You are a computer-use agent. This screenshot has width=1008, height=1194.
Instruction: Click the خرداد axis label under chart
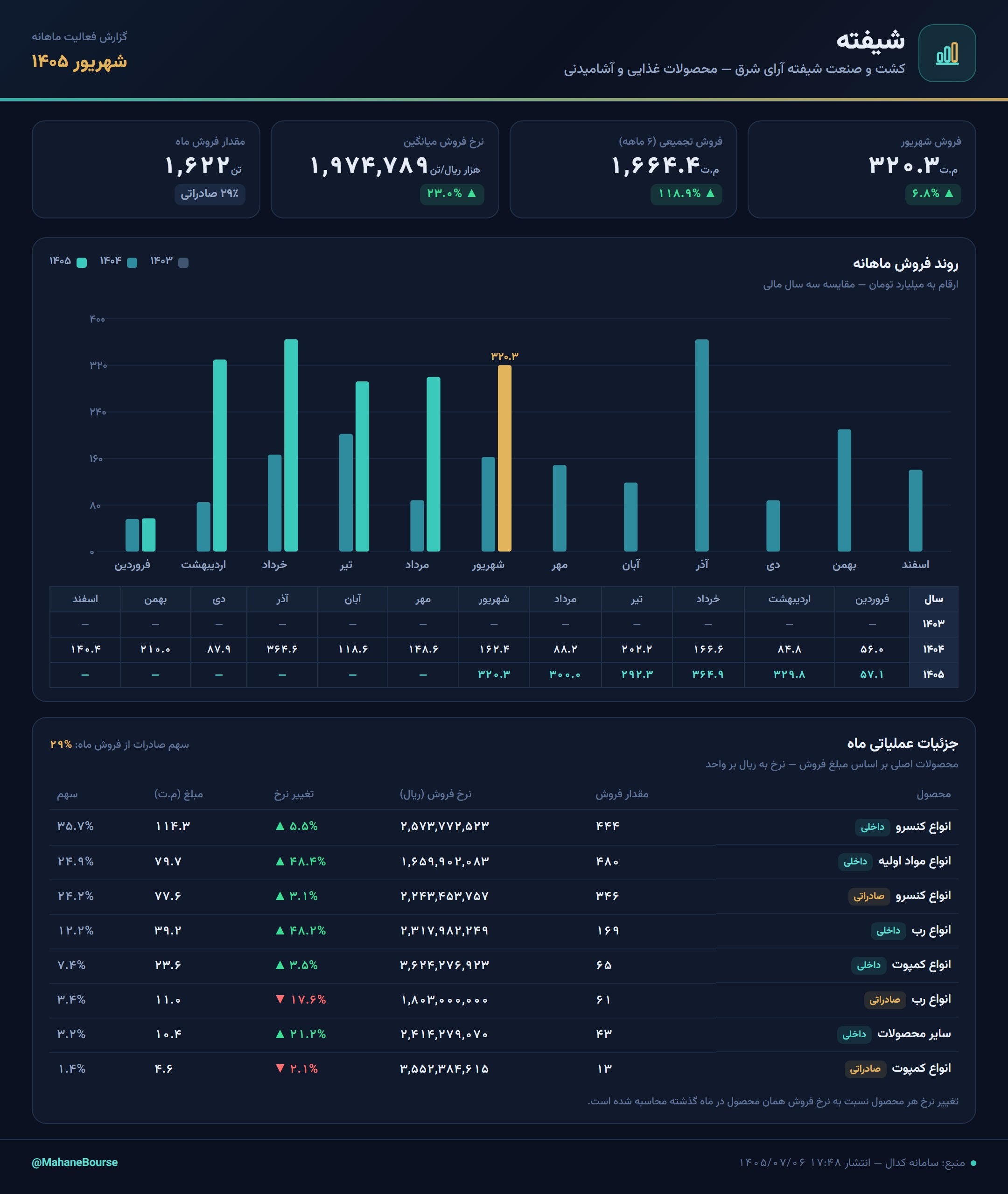click(x=274, y=565)
